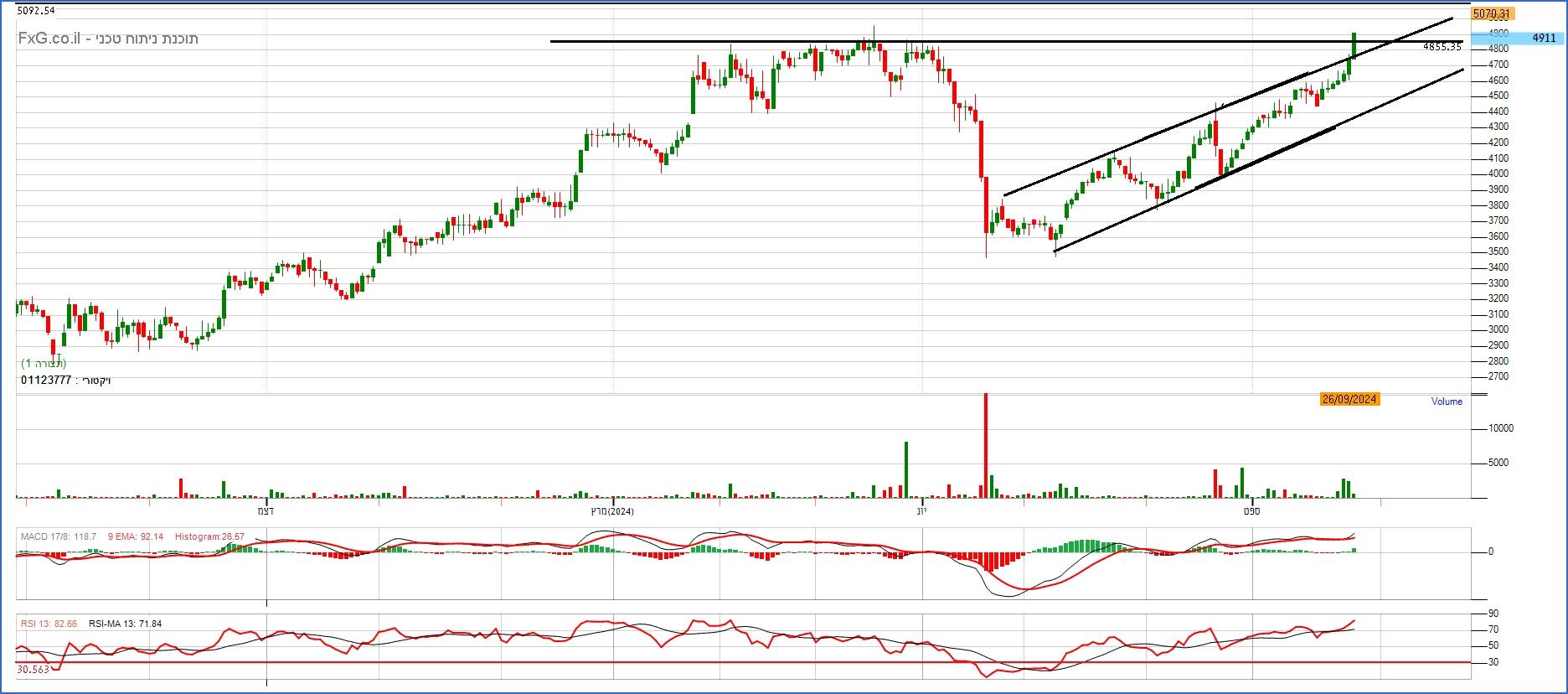The height and width of the screenshot is (694, 1568).
Task: Click the orange 5070.31 price label
Action: point(1491,14)
